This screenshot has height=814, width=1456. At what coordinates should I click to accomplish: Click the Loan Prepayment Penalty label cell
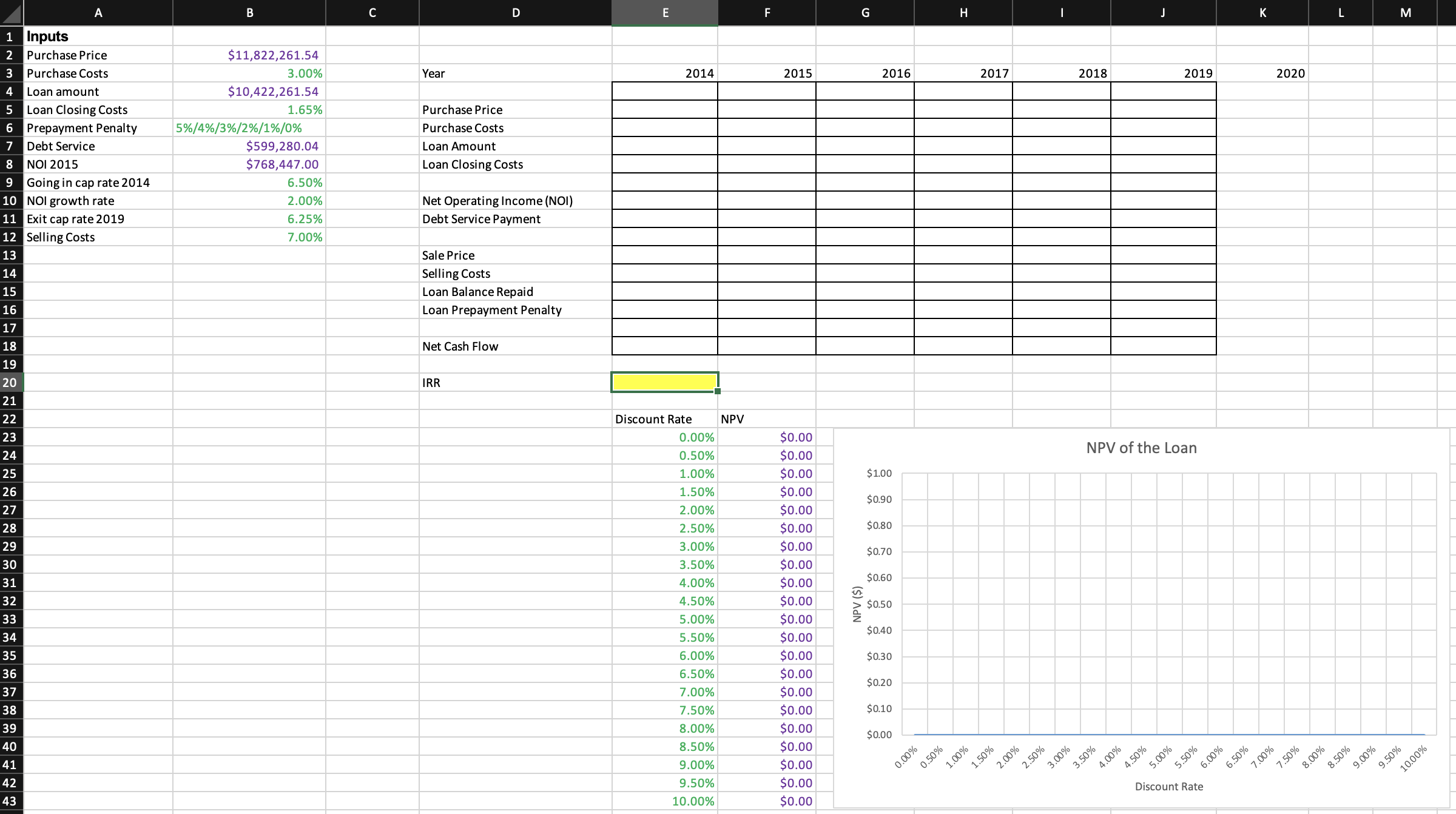coord(491,310)
